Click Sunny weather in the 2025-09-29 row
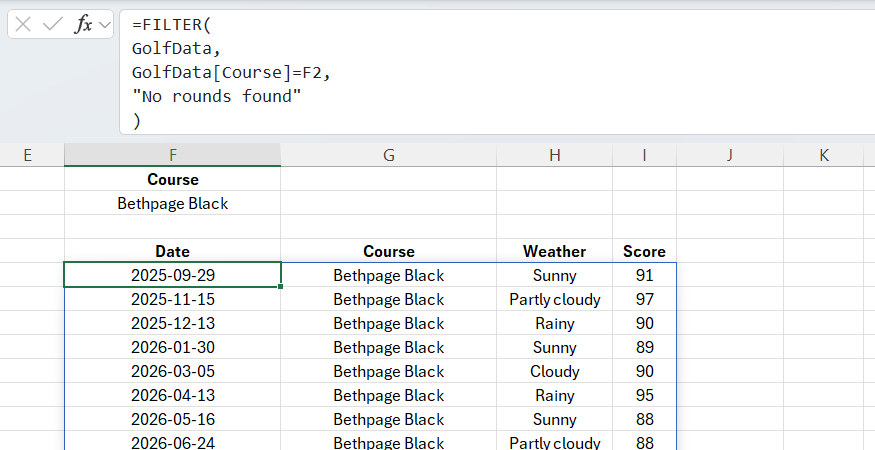875x450 pixels. pos(554,275)
